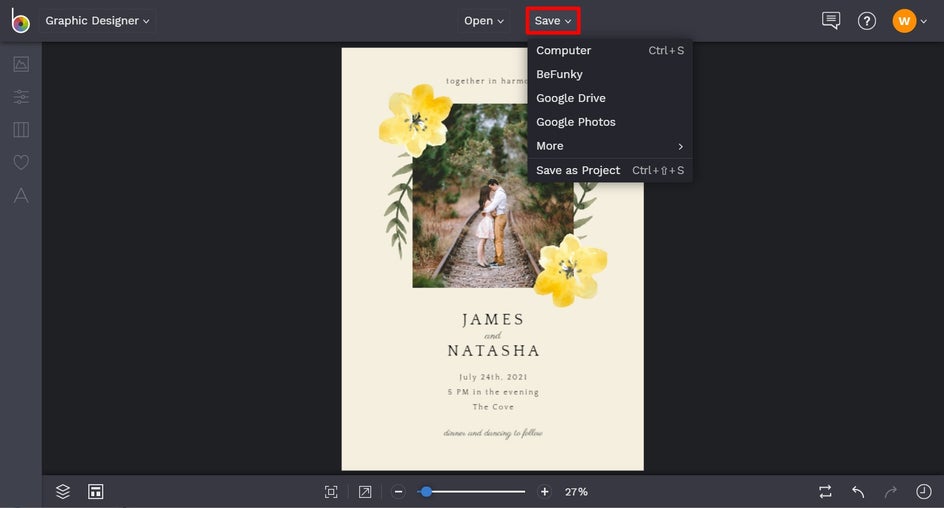Click the zoom in plus button

[x=545, y=492]
